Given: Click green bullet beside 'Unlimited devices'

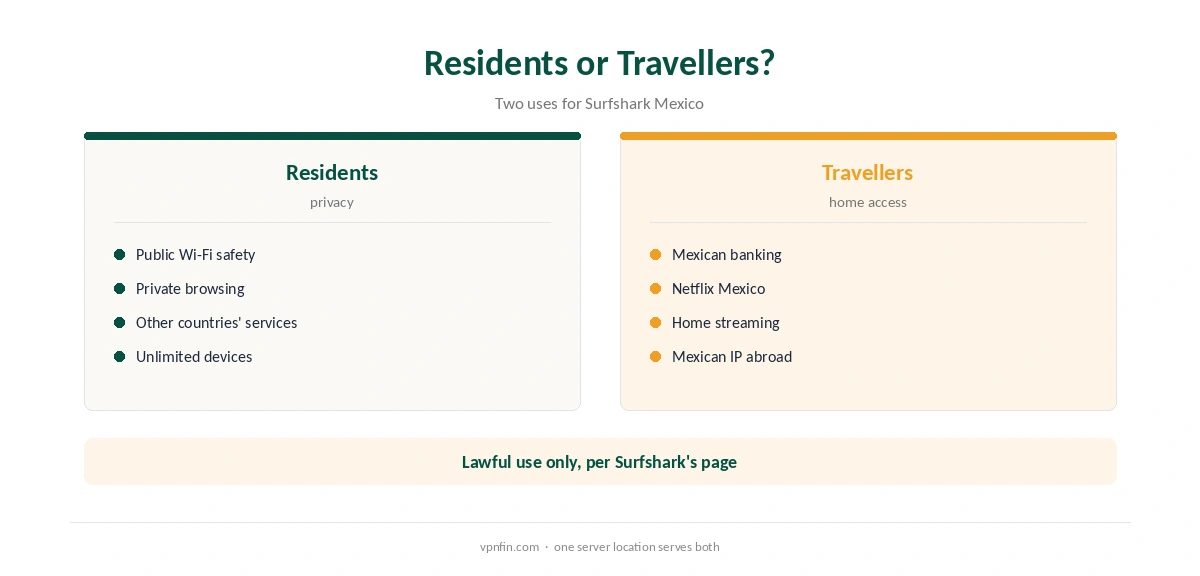Looking at the screenshot, I should coord(119,357).
